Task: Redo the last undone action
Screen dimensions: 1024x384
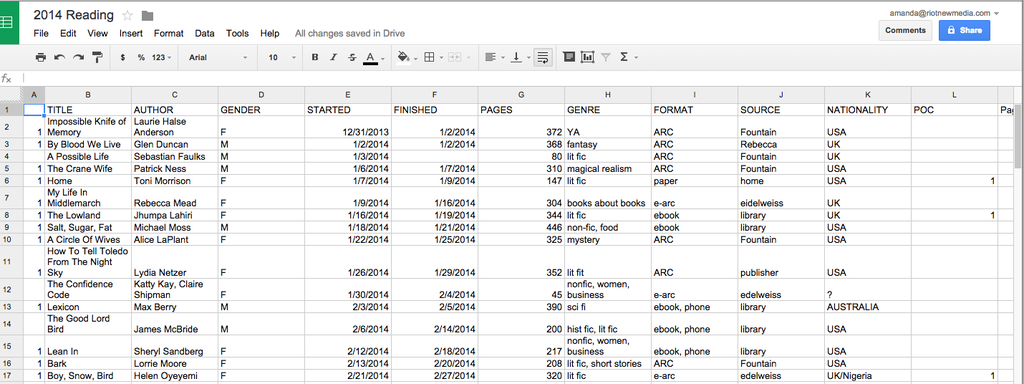Action: (78, 57)
